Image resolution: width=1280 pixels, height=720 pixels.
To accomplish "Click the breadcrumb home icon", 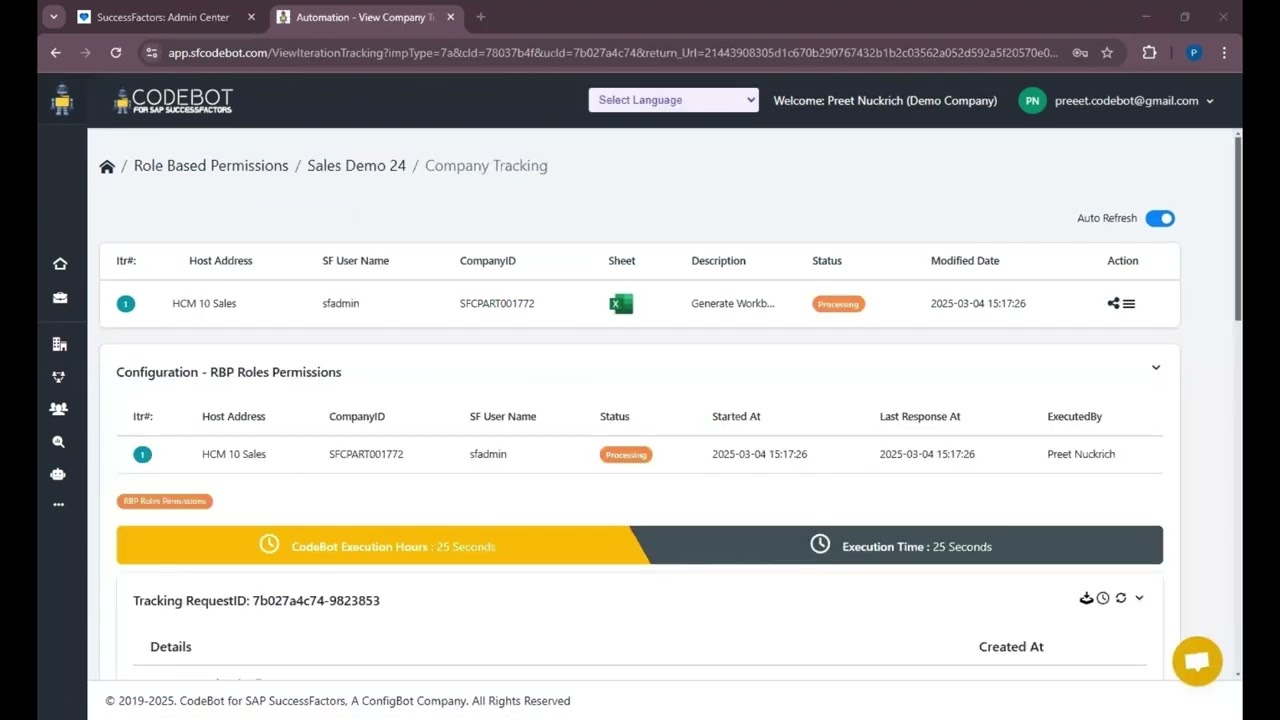I will [x=107, y=166].
